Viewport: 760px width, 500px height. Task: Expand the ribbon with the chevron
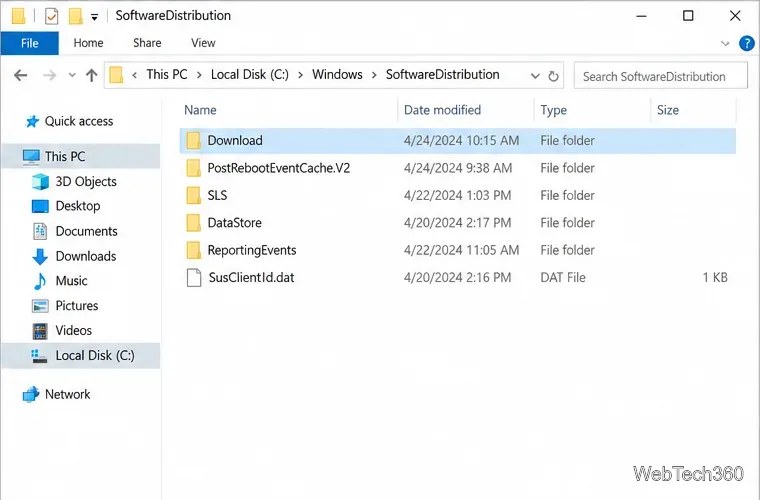tap(725, 44)
